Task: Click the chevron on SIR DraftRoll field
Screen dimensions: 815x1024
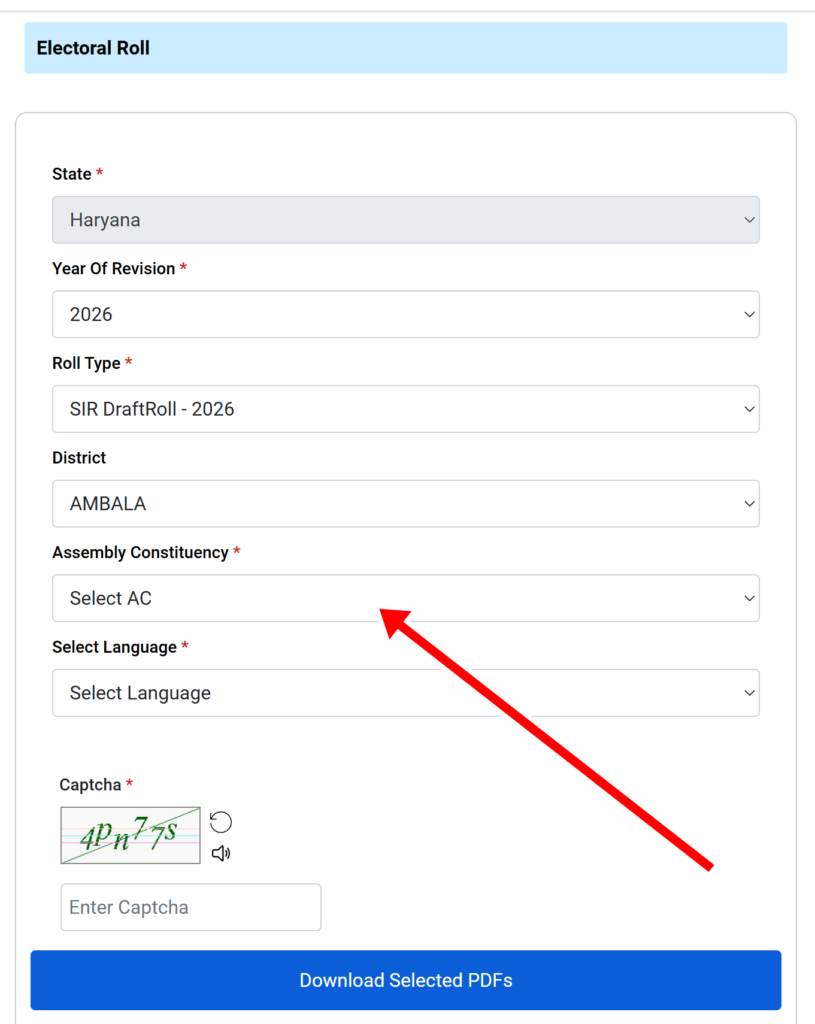Action: coord(749,409)
